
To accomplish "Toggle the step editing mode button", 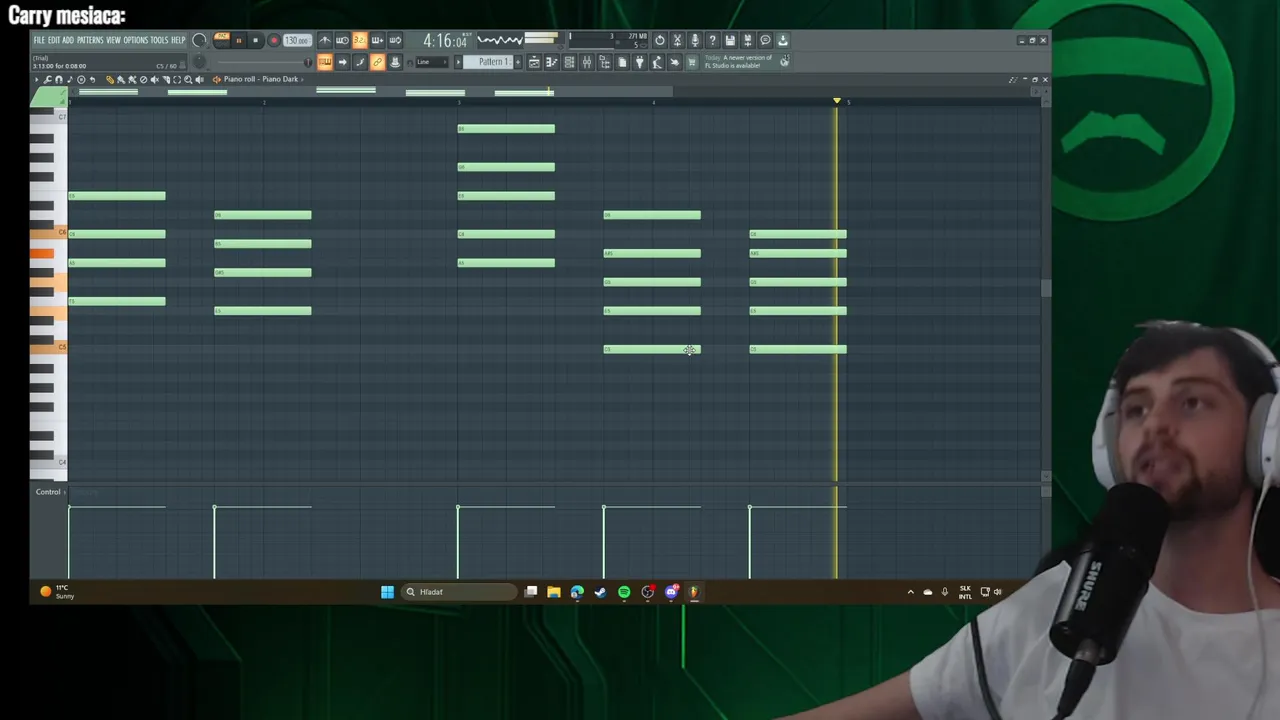I will (360, 62).
